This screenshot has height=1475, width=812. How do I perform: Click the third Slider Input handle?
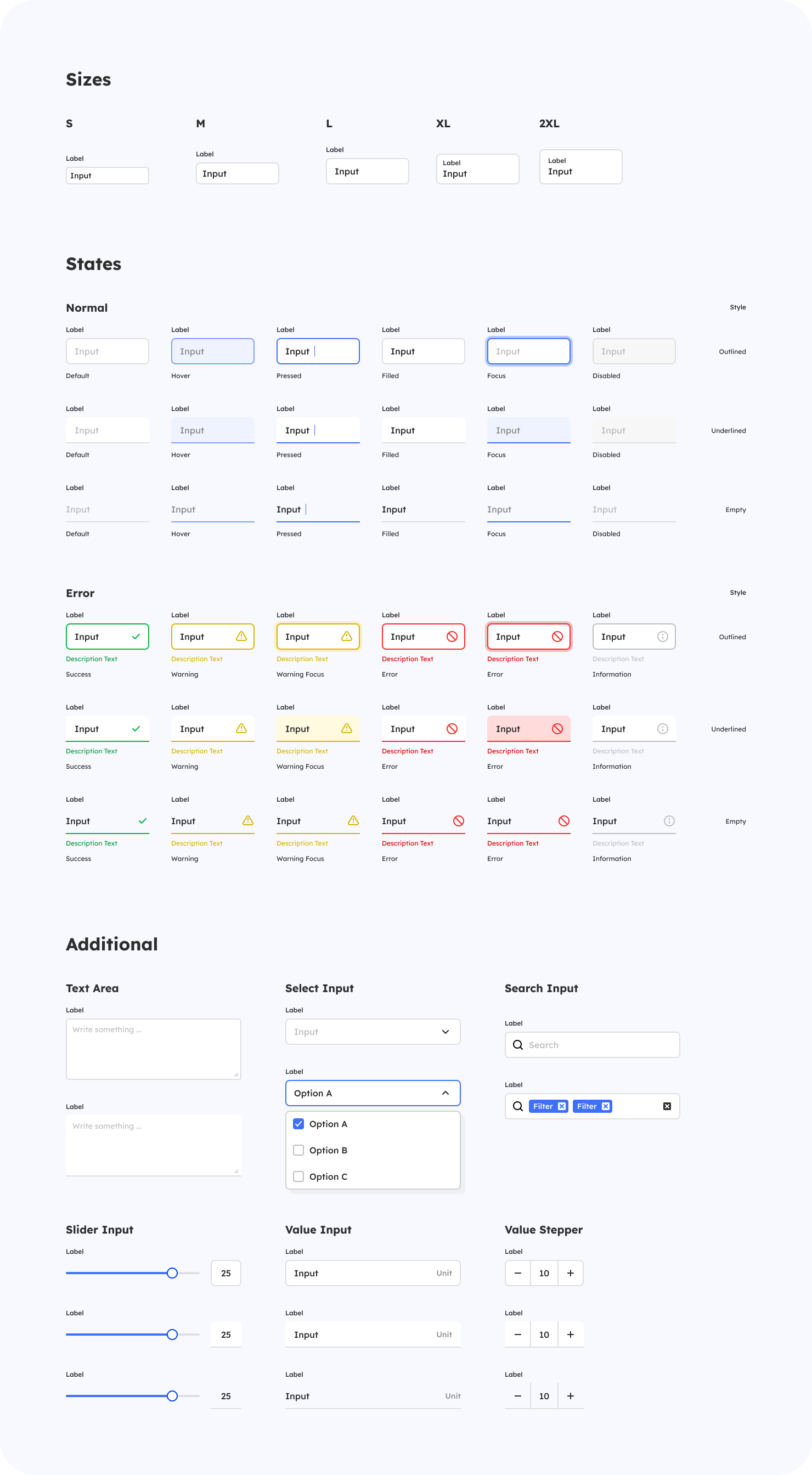coord(172,1396)
